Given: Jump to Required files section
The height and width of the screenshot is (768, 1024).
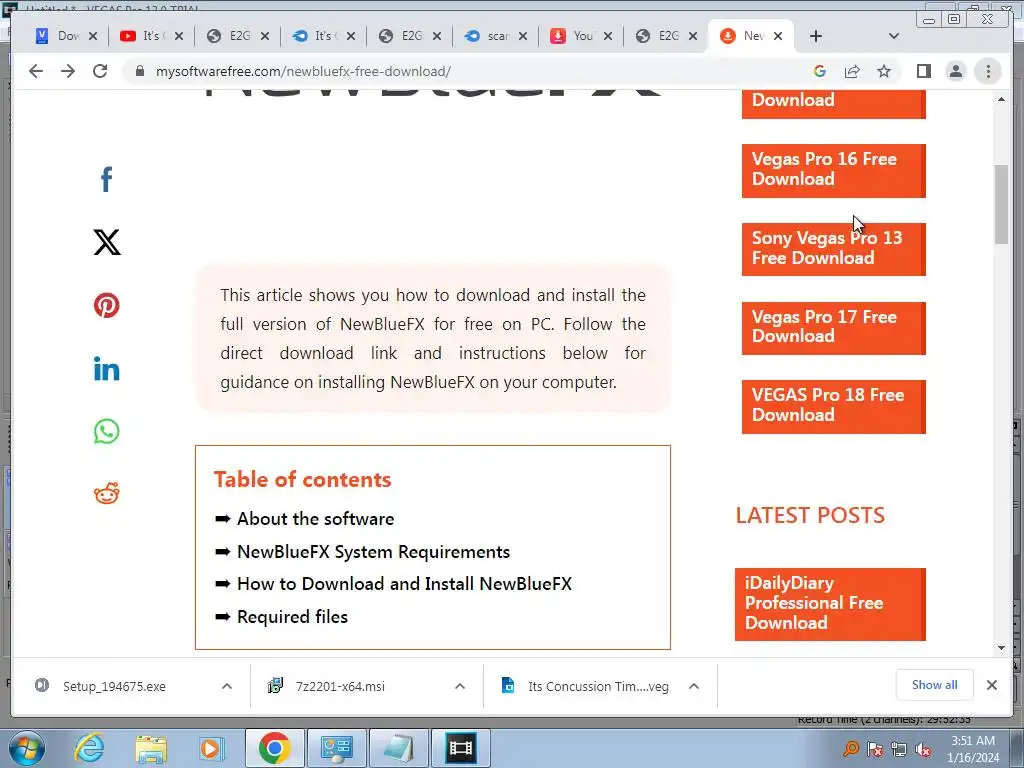Looking at the screenshot, I should 292,616.
